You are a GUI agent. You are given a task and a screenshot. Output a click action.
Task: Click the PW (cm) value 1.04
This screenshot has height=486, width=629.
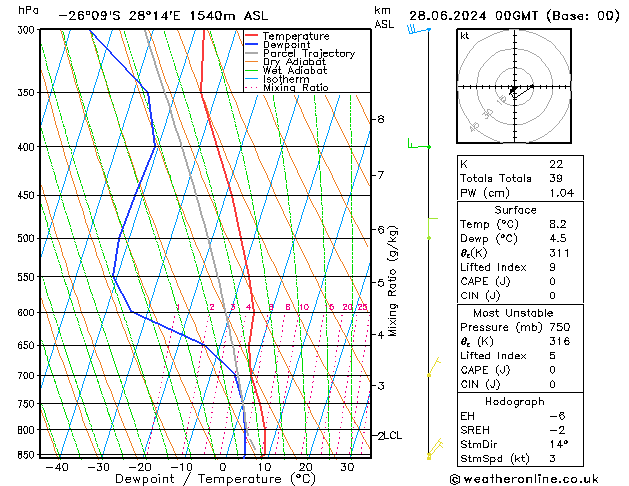[x=562, y=193]
